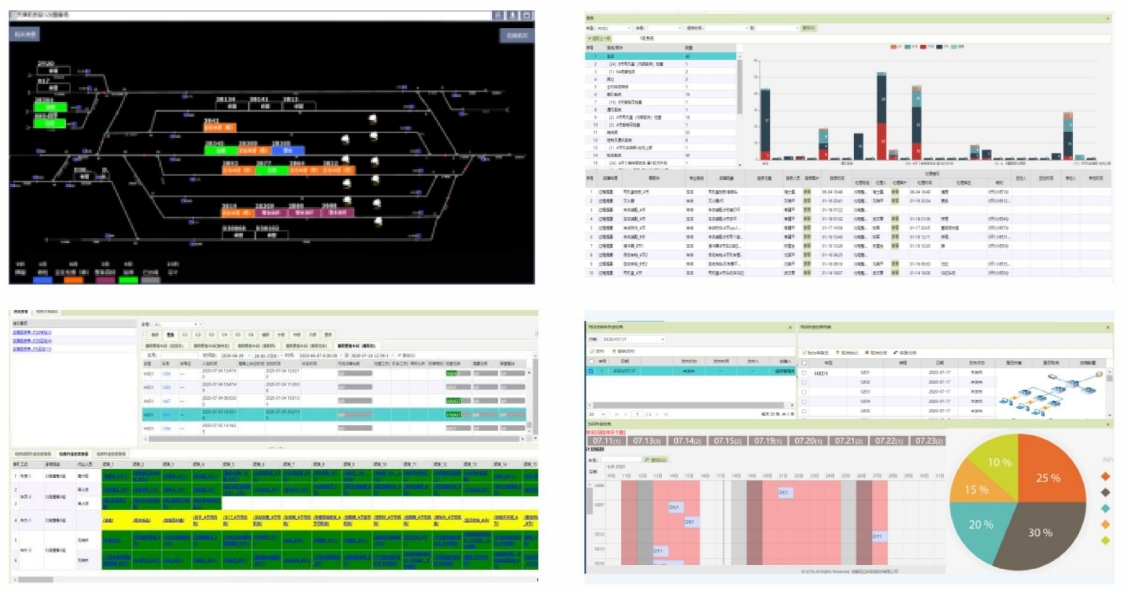Click the download icon in track diagram title bar
This screenshot has width=1123, height=592.
pos(512,16)
